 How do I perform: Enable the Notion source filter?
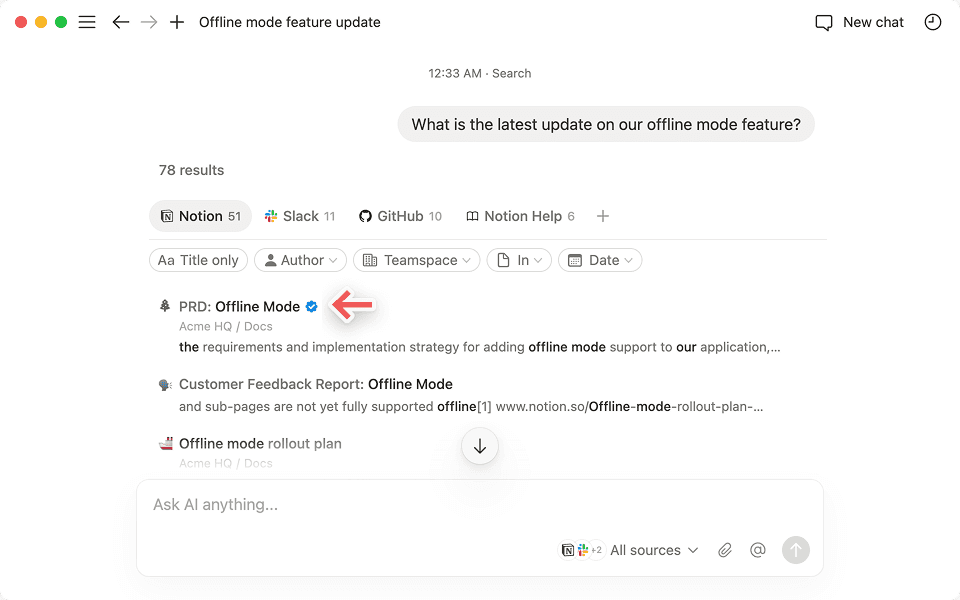coord(200,216)
